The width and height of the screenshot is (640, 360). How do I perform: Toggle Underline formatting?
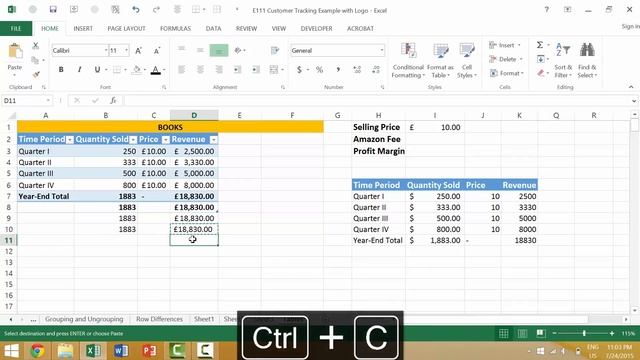tap(97, 70)
